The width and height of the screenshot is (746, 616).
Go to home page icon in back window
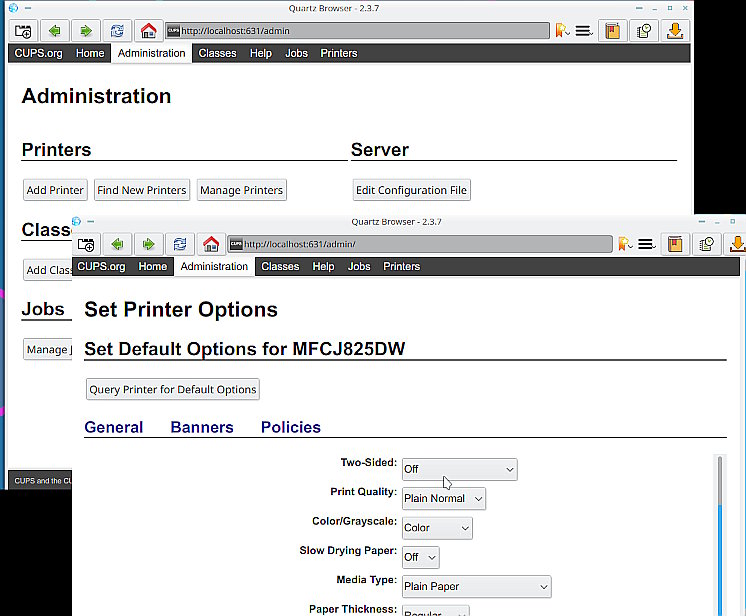[x=148, y=31]
